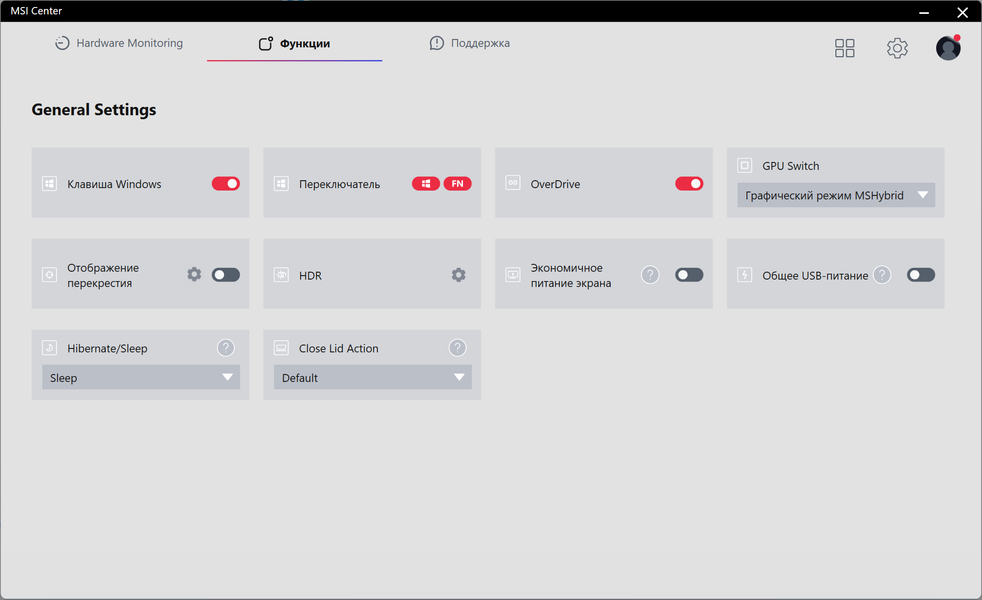The image size is (982, 600).
Task: Show help for Общее USB-питание
Action: point(882,274)
